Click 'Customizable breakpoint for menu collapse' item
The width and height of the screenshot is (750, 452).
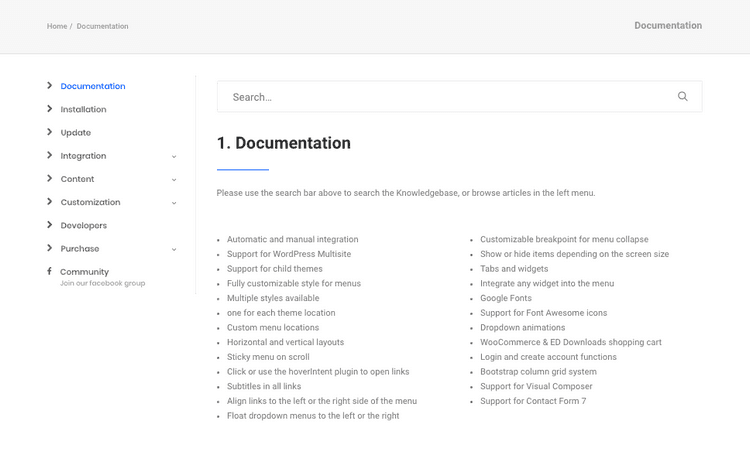pos(564,239)
